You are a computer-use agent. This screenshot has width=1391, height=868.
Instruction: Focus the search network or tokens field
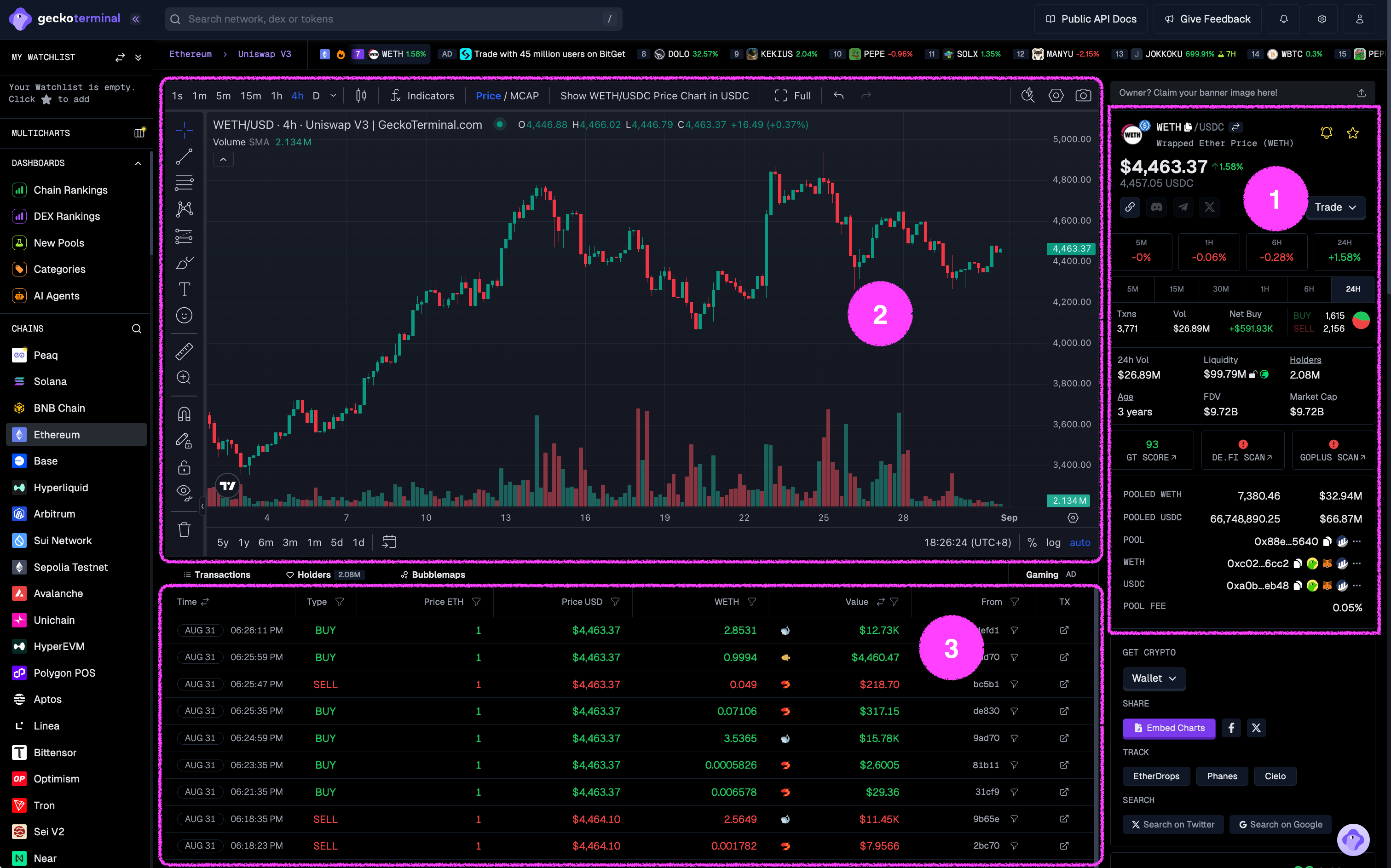point(393,19)
